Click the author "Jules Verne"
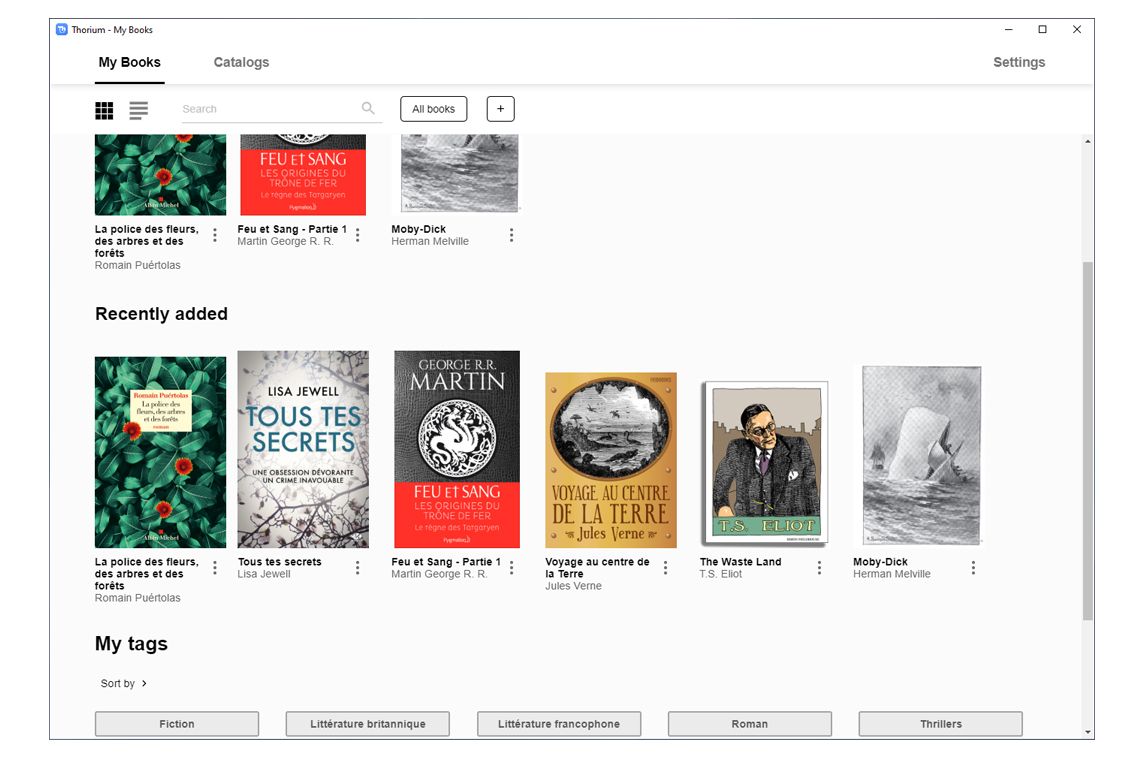Viewport: 1144px width, 758px height. (573, 586)
